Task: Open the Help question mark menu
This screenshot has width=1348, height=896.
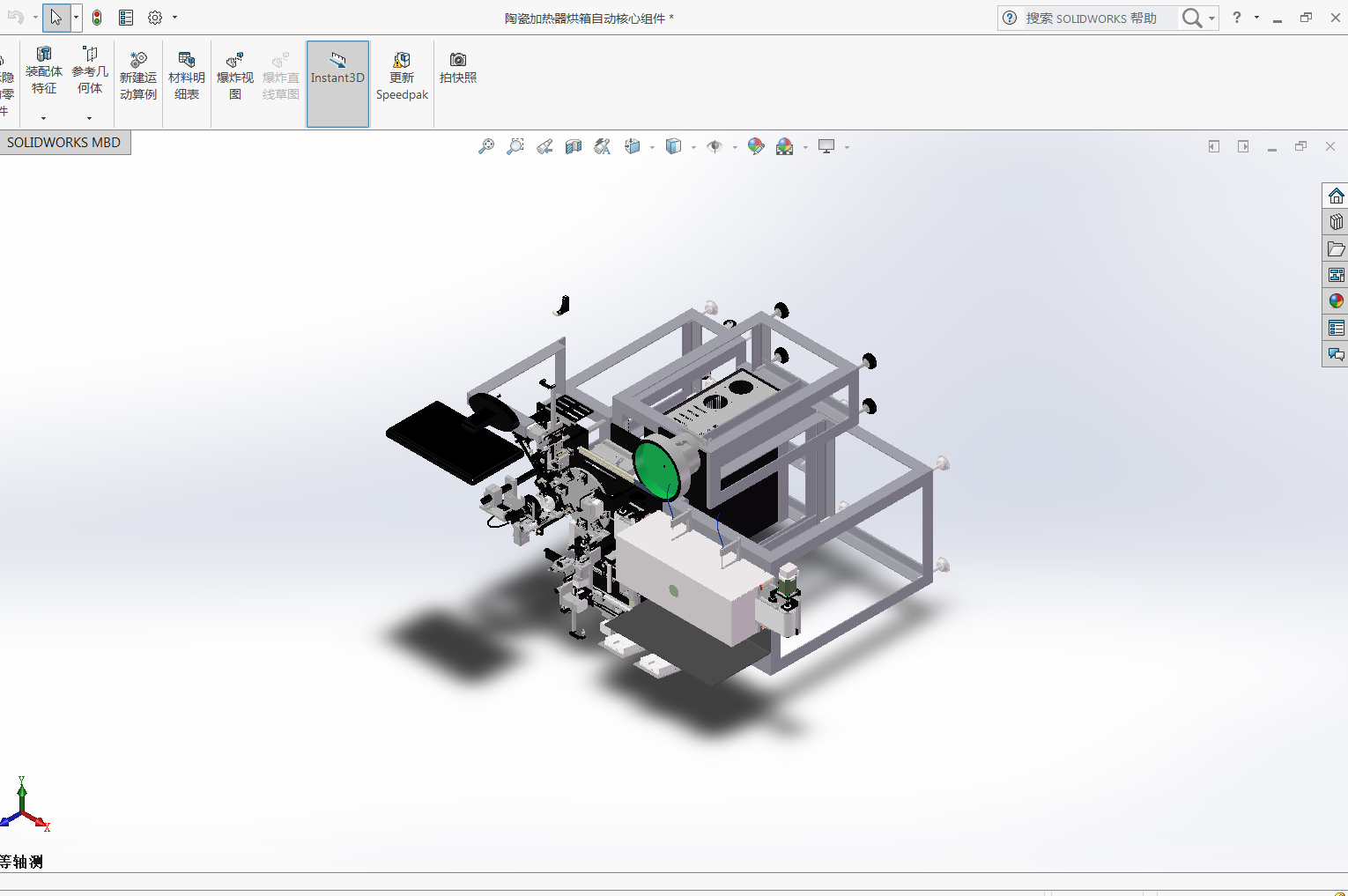Action: point(1237,18)
